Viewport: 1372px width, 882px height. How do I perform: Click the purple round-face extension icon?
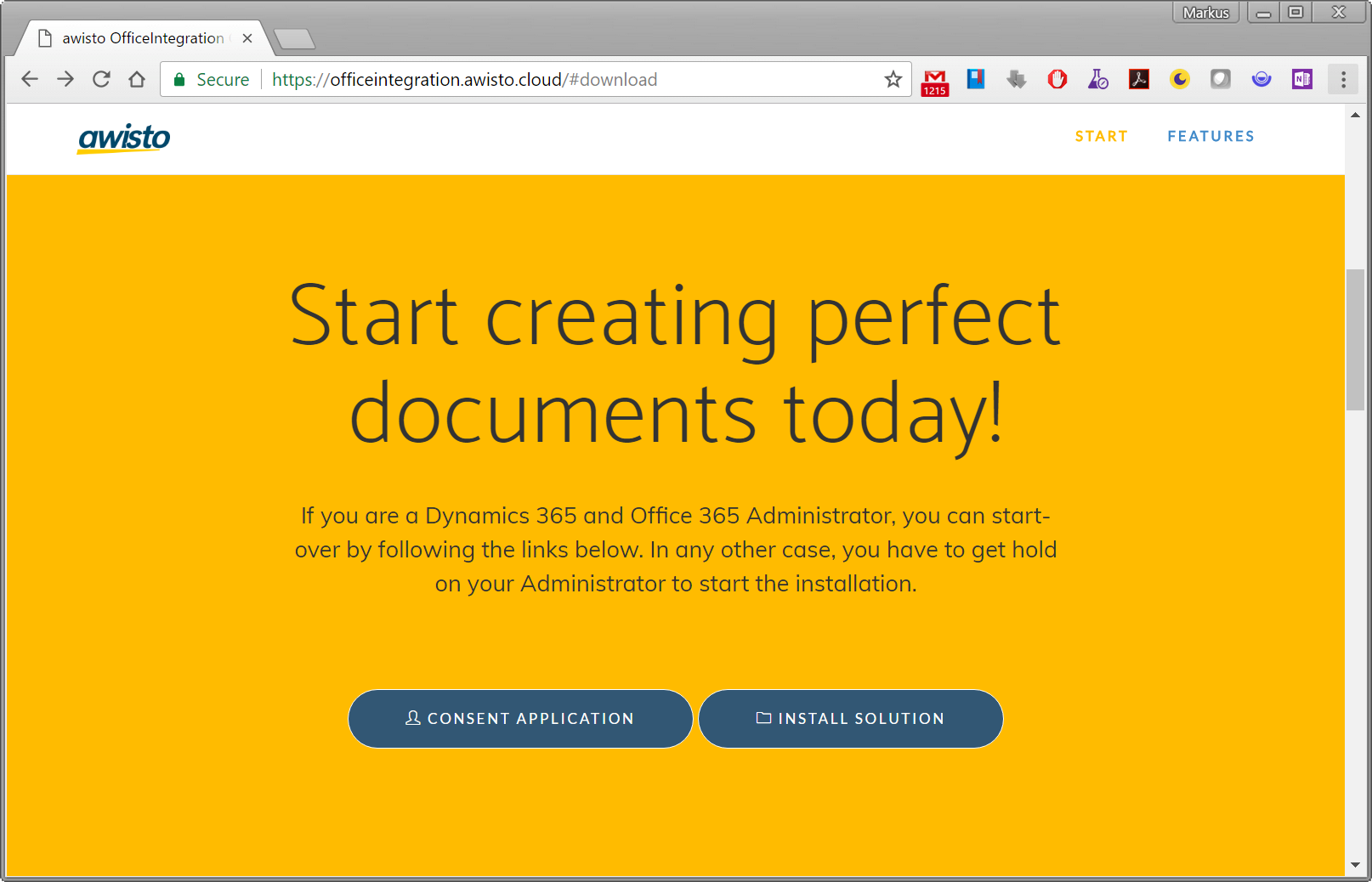[x=1261, y=79]
